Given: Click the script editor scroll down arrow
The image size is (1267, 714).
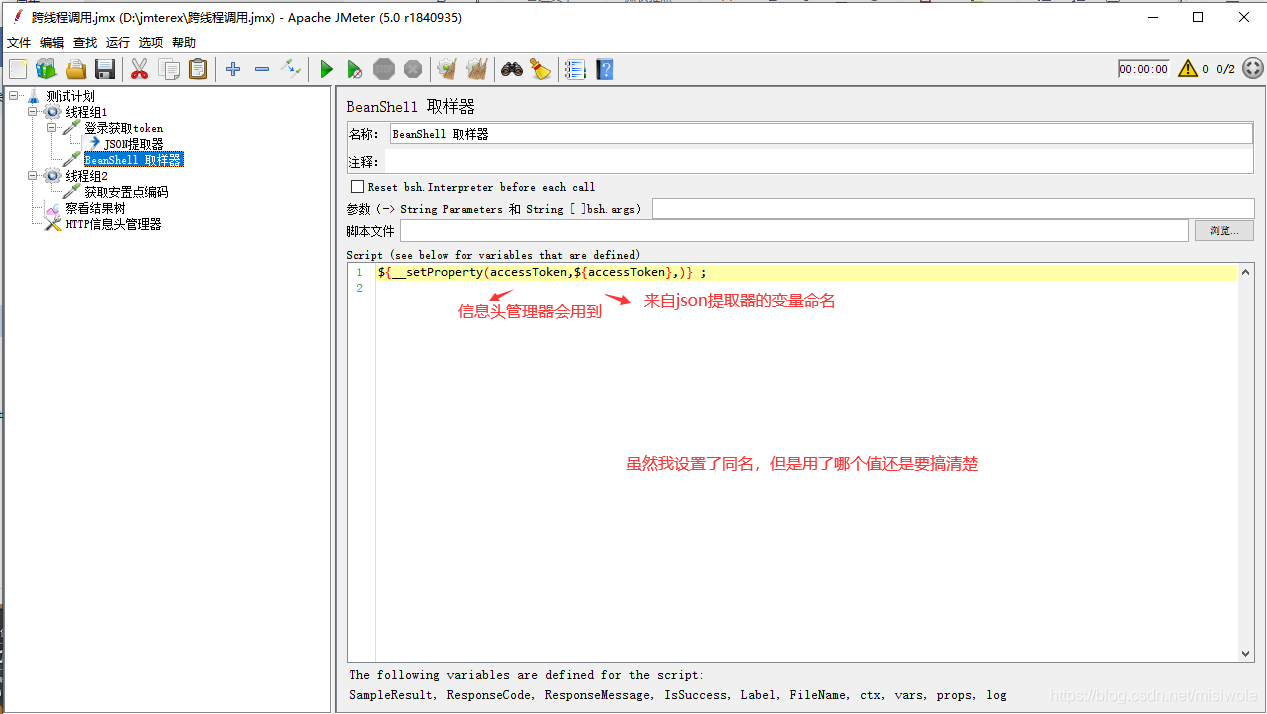Looking at the screenshot, I should [x=1246, y=654].
